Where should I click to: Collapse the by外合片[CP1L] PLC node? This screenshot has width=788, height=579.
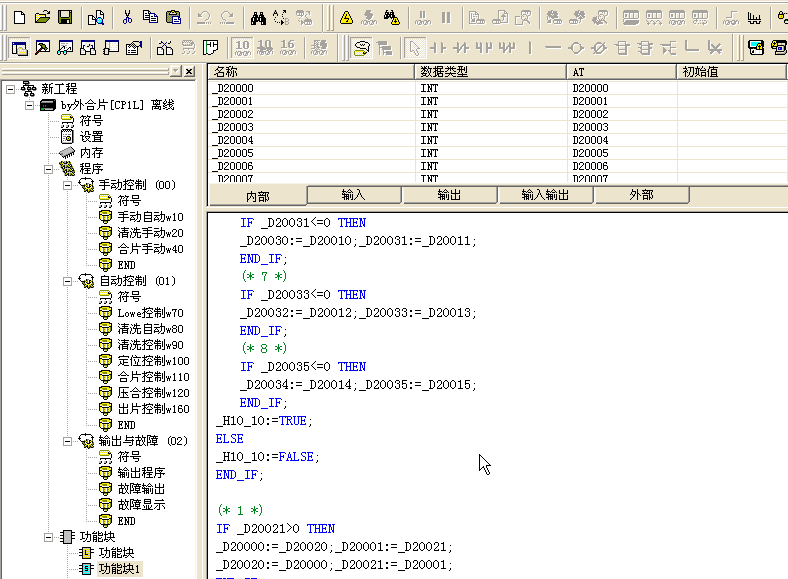29,105
